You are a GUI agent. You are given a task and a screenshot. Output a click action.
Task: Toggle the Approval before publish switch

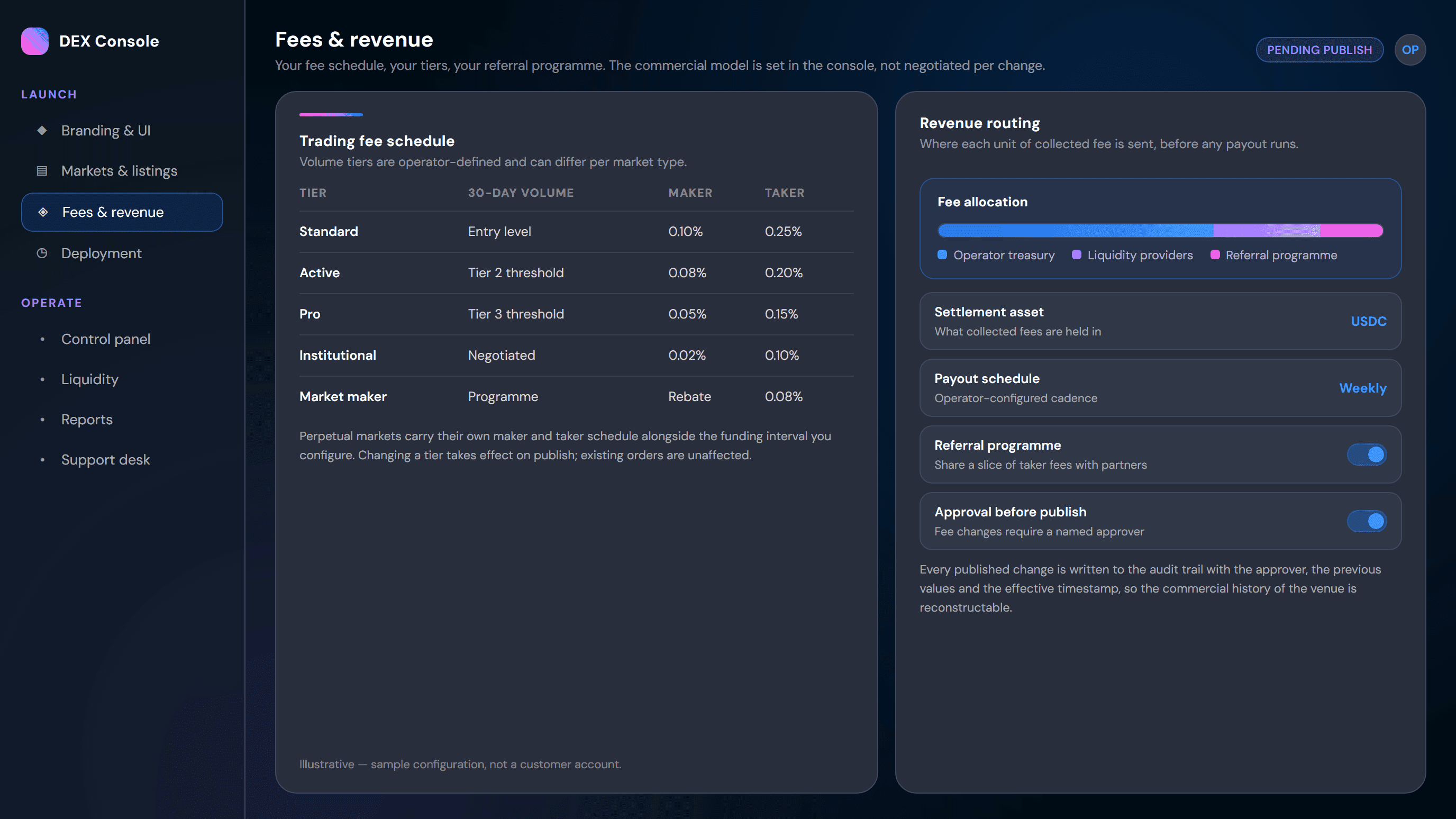click(x=1366, y=521)
